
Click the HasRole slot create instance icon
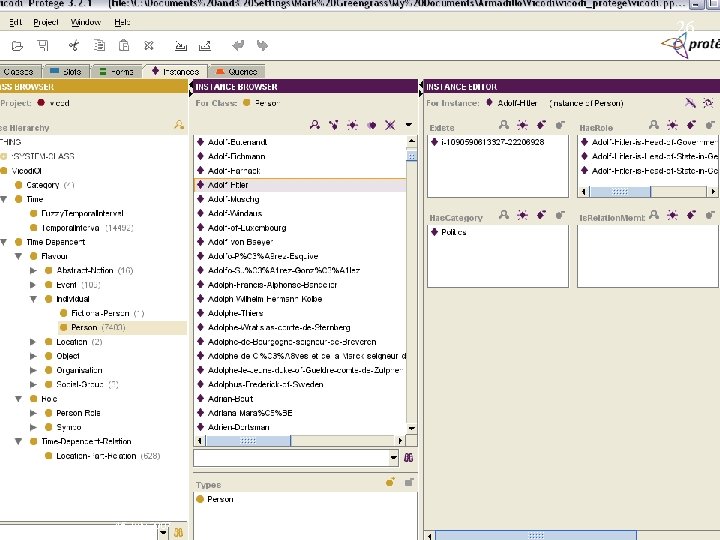pos(672,125)
